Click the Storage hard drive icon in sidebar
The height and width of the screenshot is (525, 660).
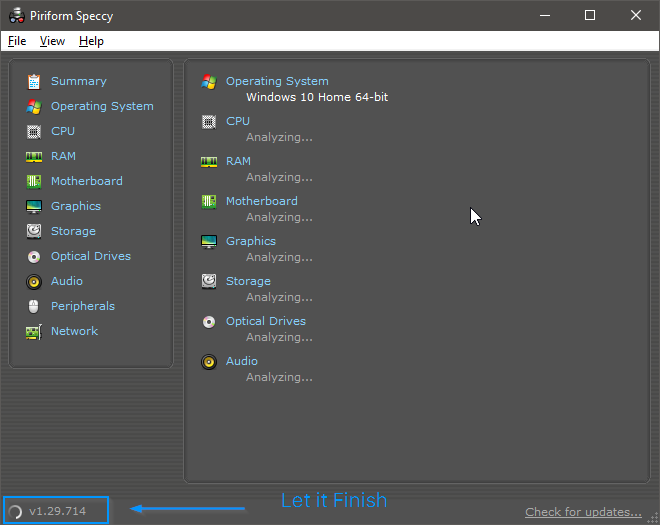click(34, 231)
